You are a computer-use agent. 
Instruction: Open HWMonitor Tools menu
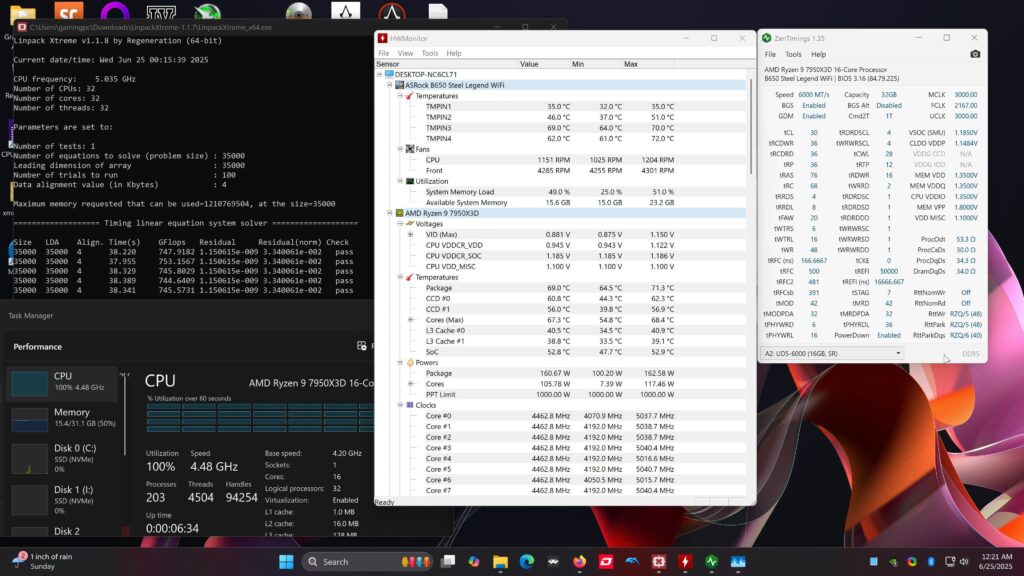point(430,54)
